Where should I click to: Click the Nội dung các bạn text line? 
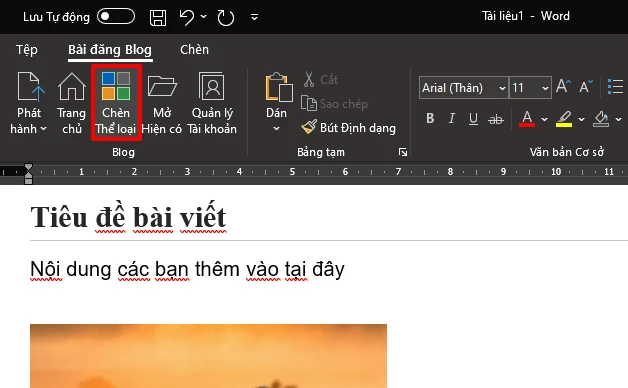coord(187,269)
